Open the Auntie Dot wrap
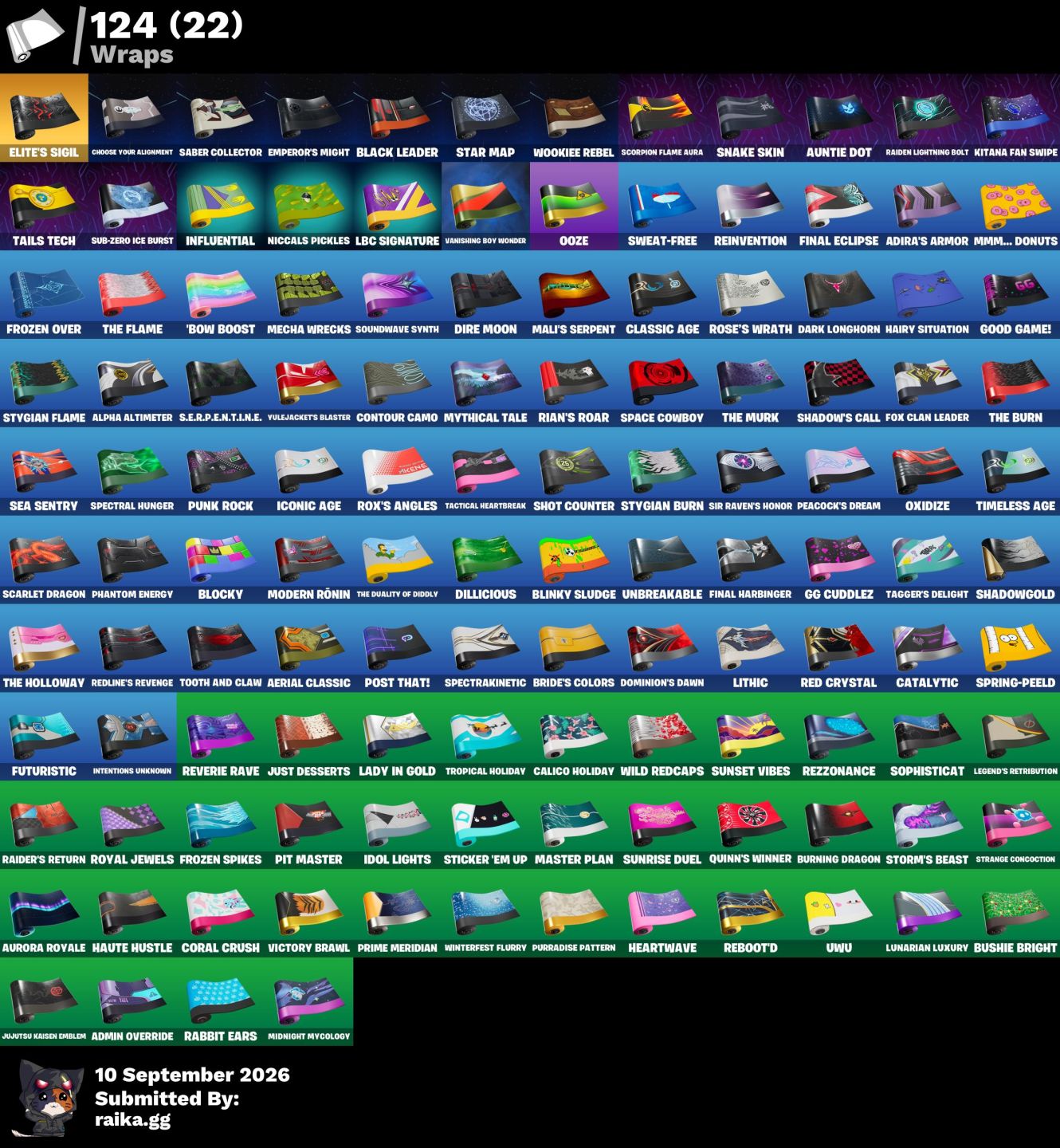 (x=839, y=118)
